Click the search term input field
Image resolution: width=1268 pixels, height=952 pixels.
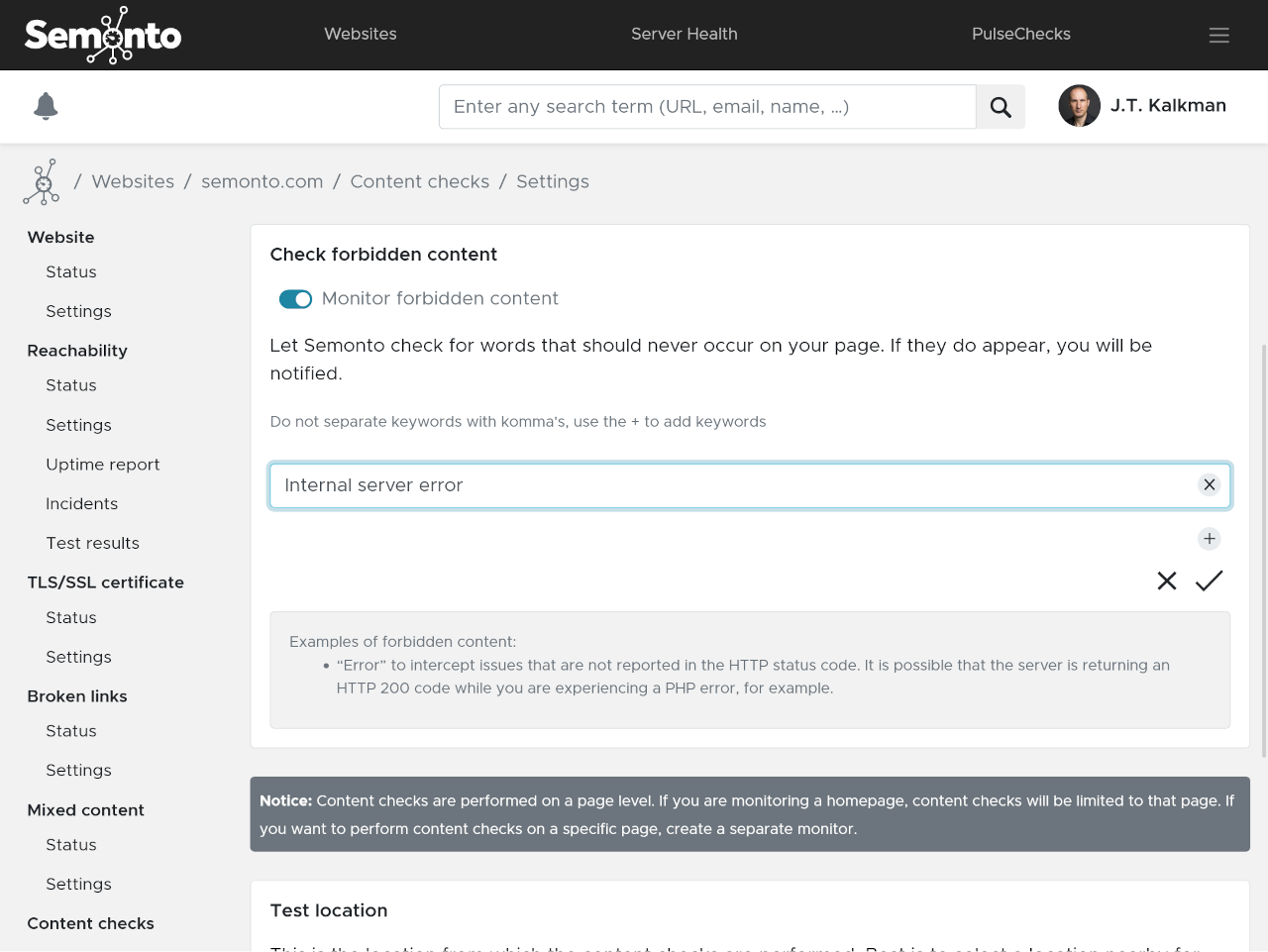[x=707, y=107]
